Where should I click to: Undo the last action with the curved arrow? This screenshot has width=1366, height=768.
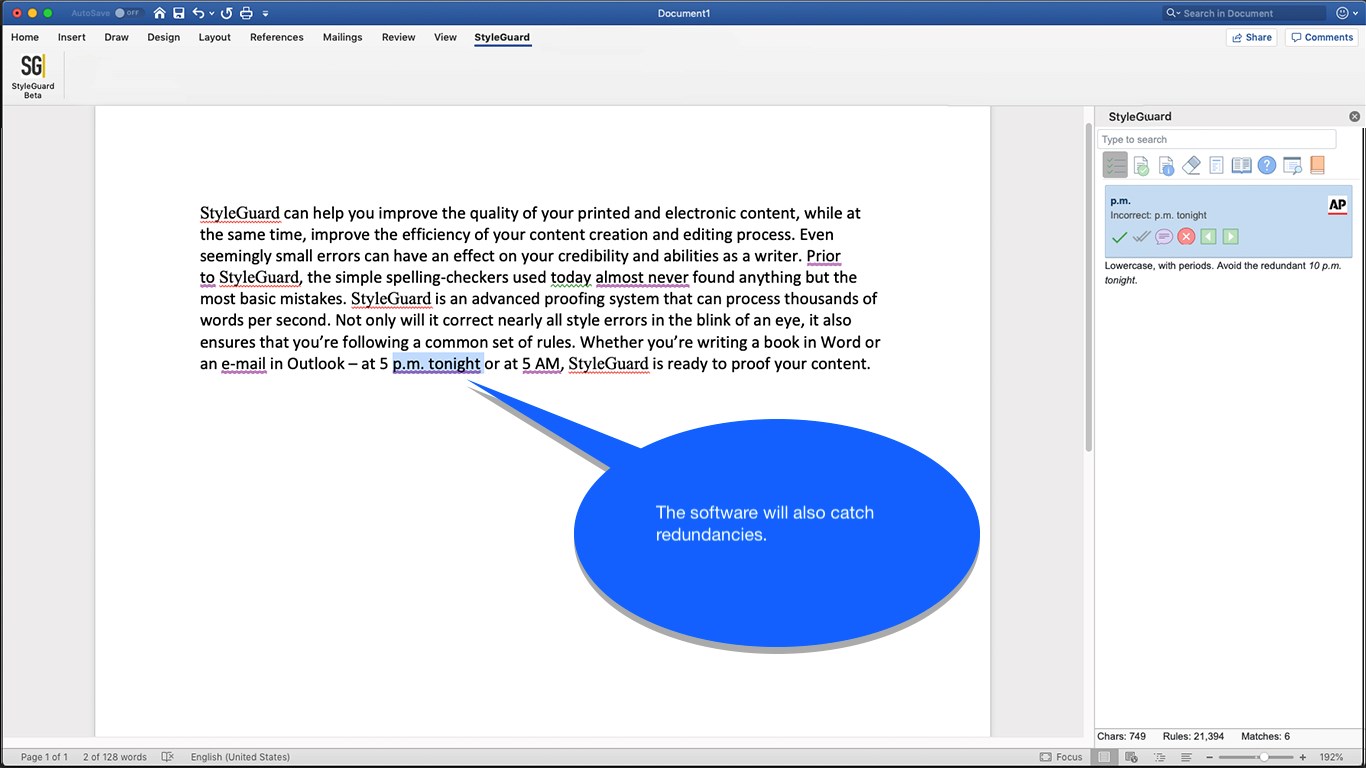(x=198, y=13)
